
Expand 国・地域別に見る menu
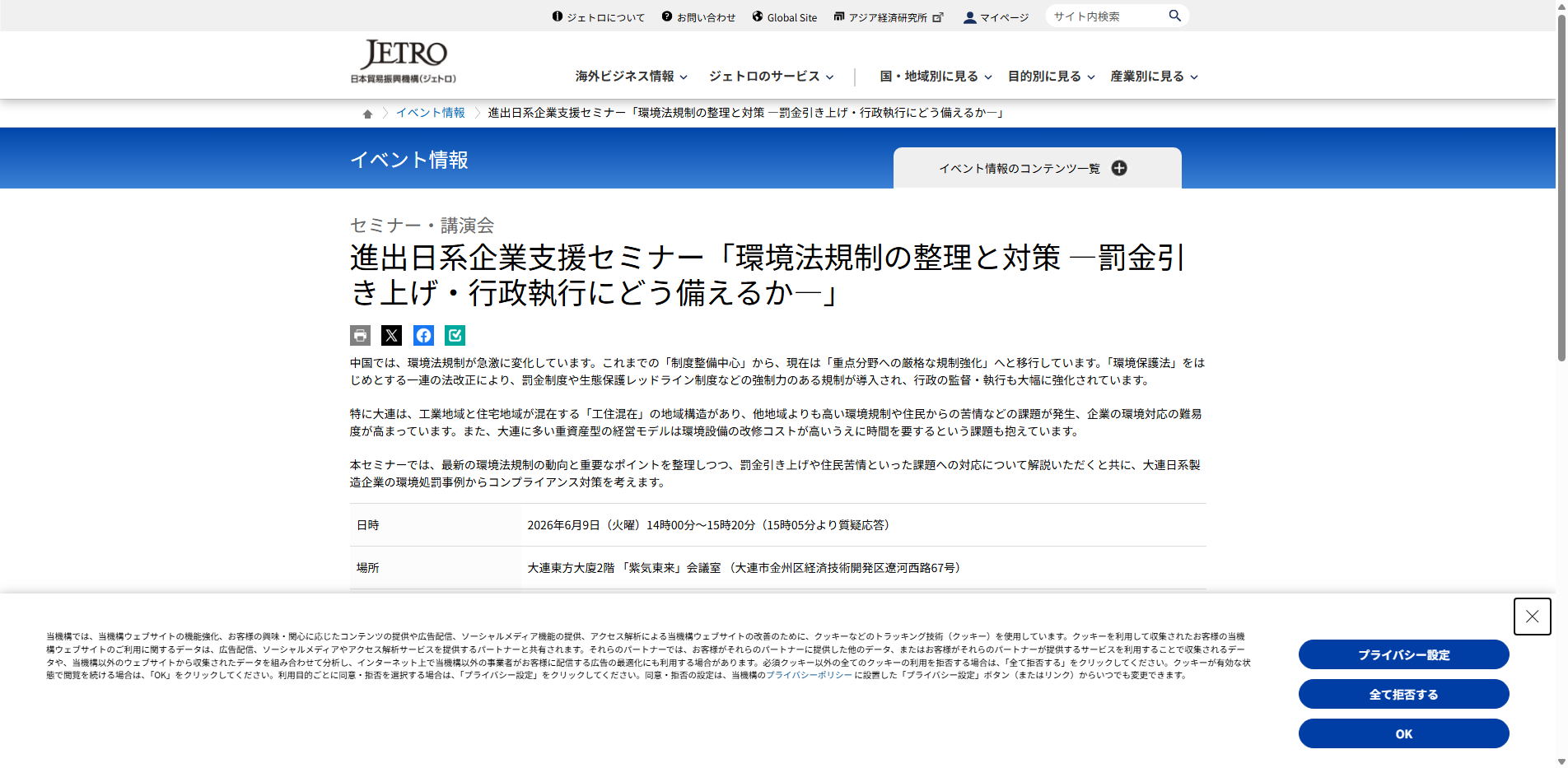pos(936,77)
